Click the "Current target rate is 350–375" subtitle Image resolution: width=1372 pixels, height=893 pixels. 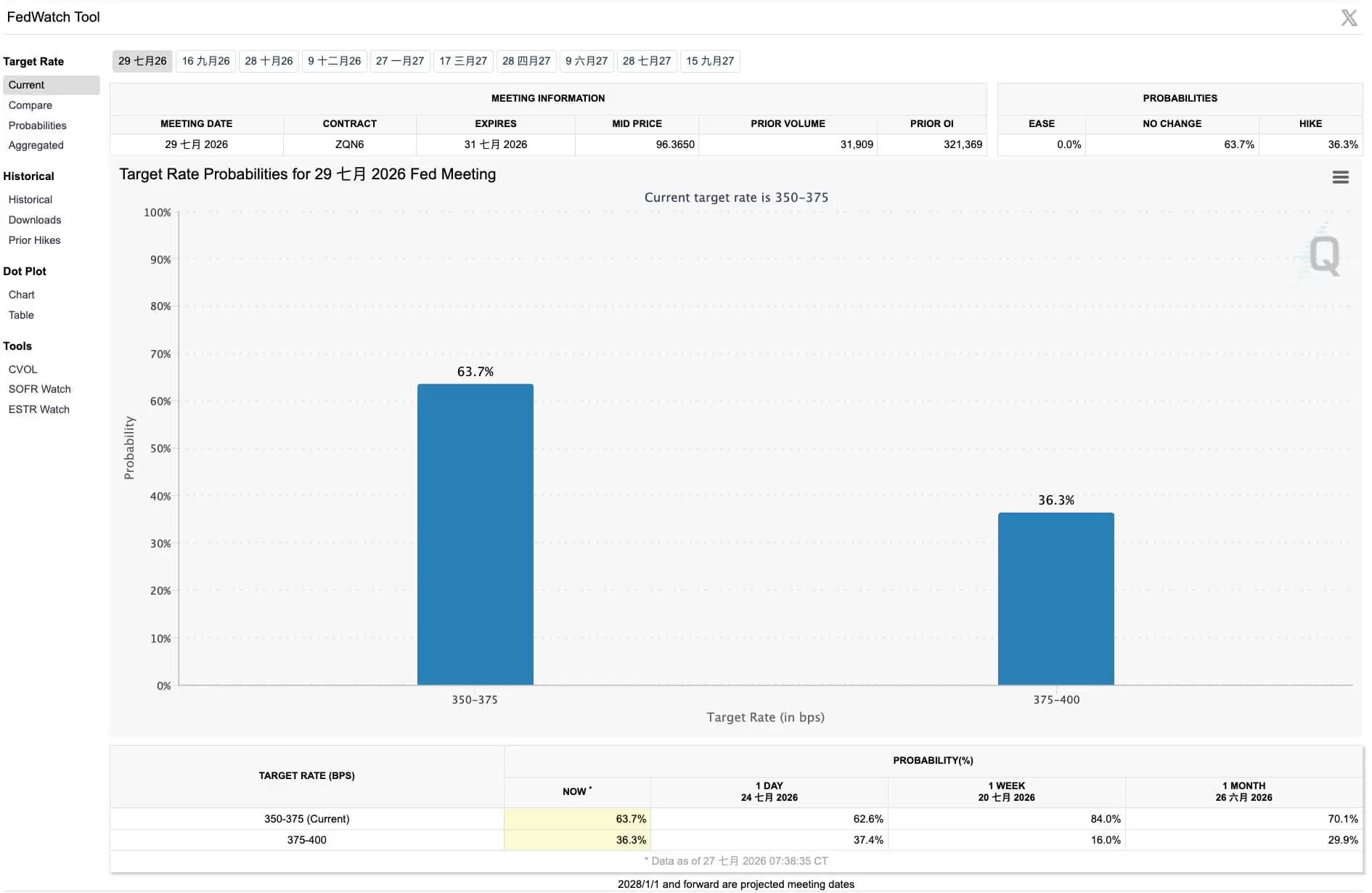[736, 197]
